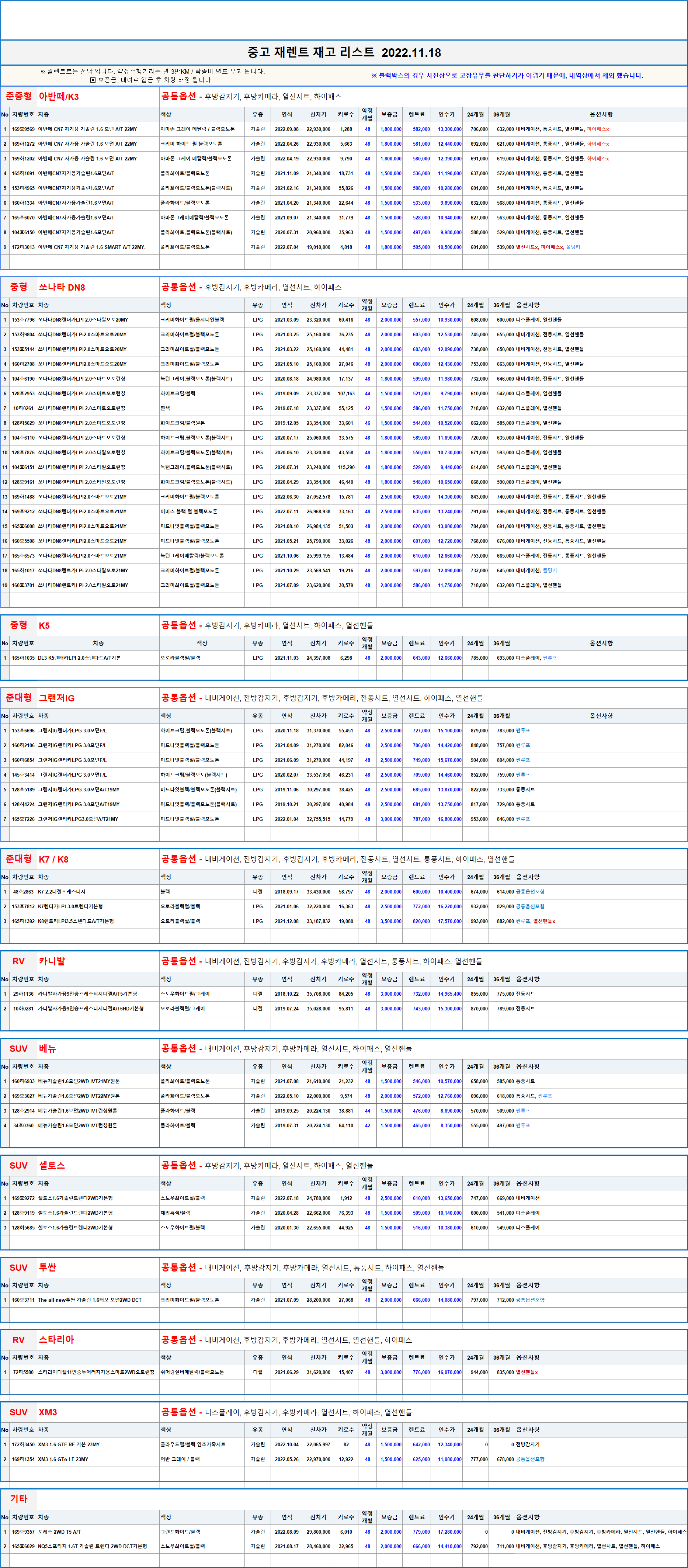This screenshot has height=1568, width=688.
Task: Select mileage cell 1,288
Action: click(x=346, y=129)
